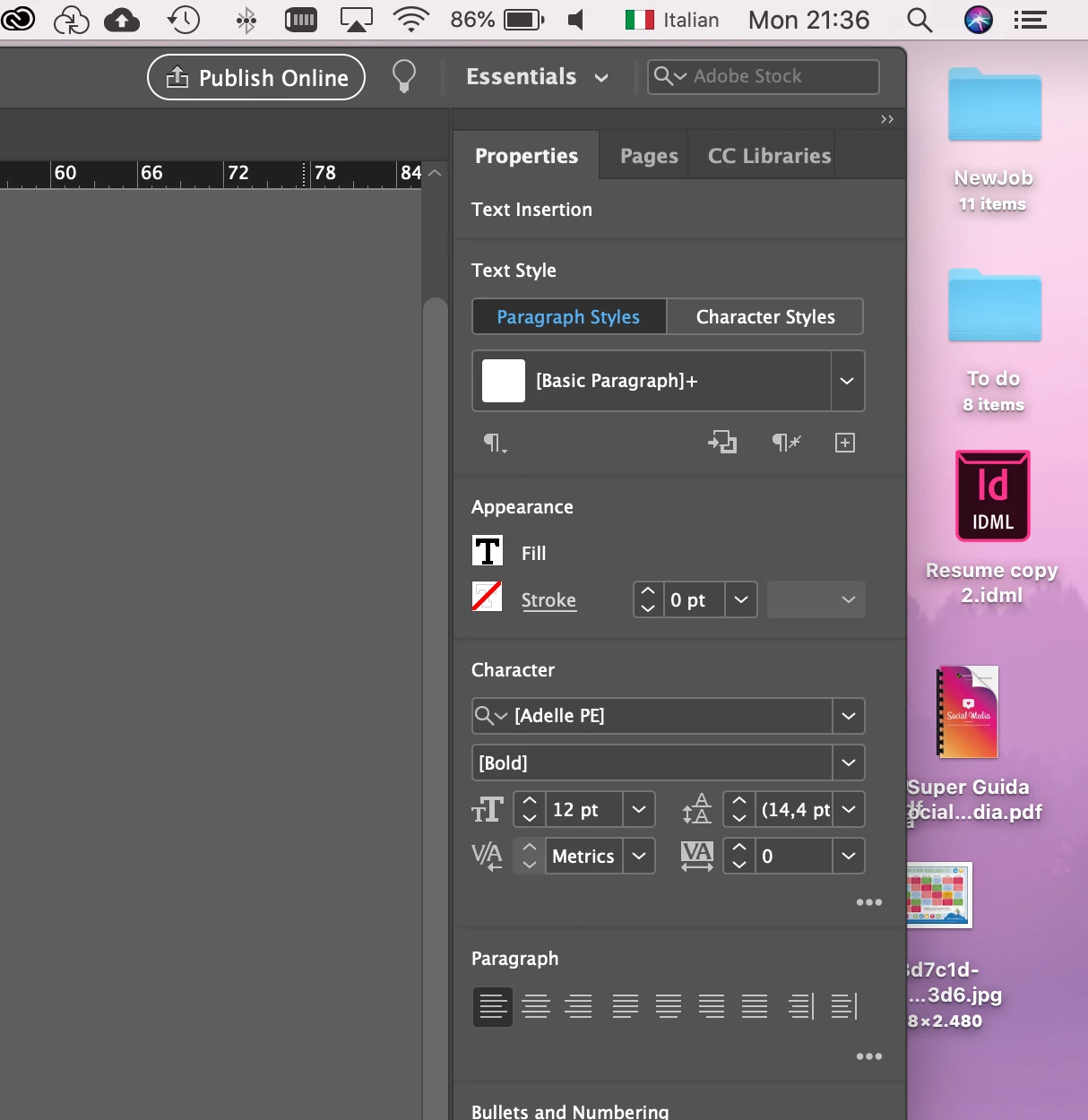The height and width of the screenshot is (1120, 1088).
Task: Click the paragraph style options pilcrow icon
Action: pos(495,443)
